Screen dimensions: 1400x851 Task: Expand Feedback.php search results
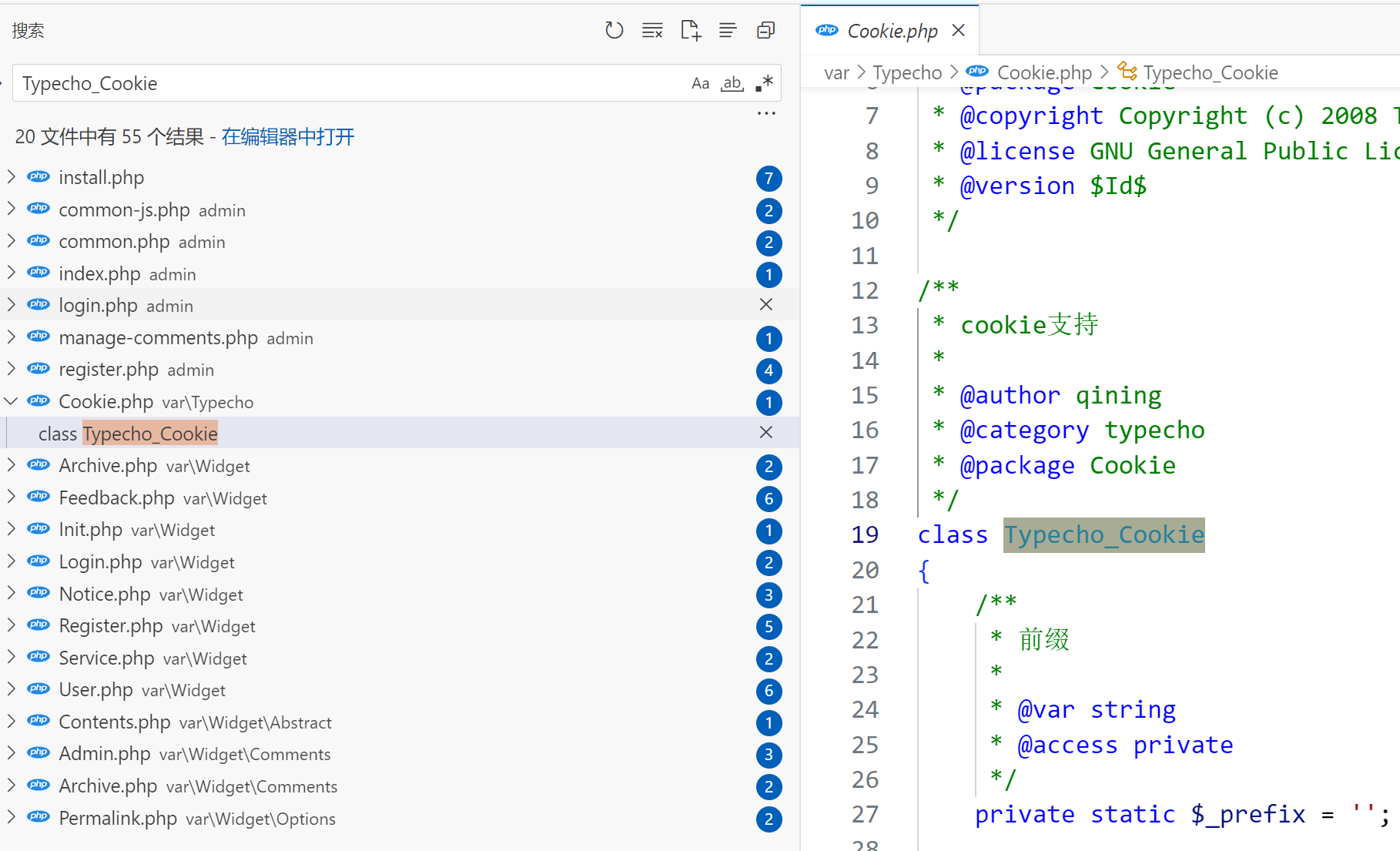12,498
